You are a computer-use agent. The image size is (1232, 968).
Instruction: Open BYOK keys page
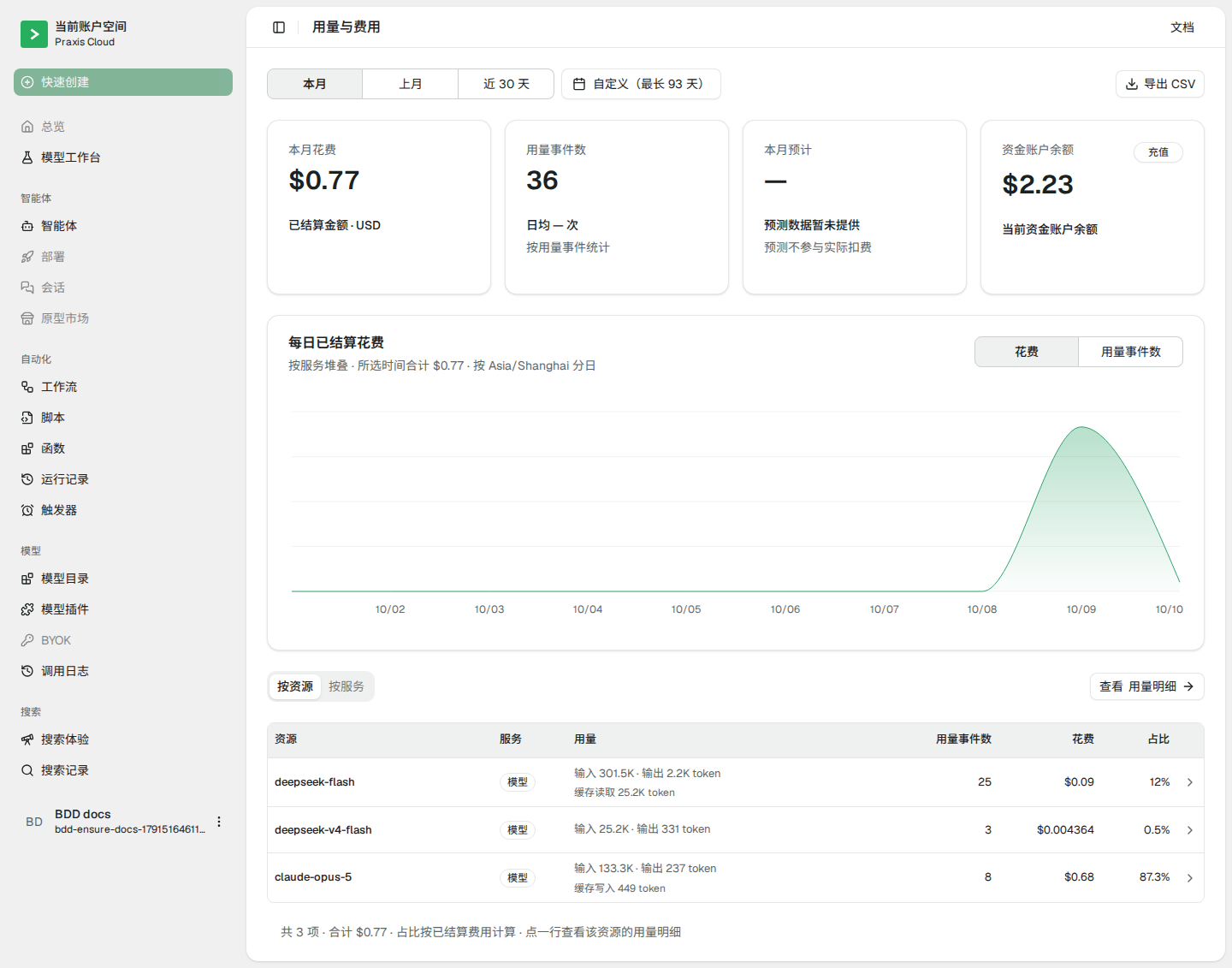[x=123, y=640]
